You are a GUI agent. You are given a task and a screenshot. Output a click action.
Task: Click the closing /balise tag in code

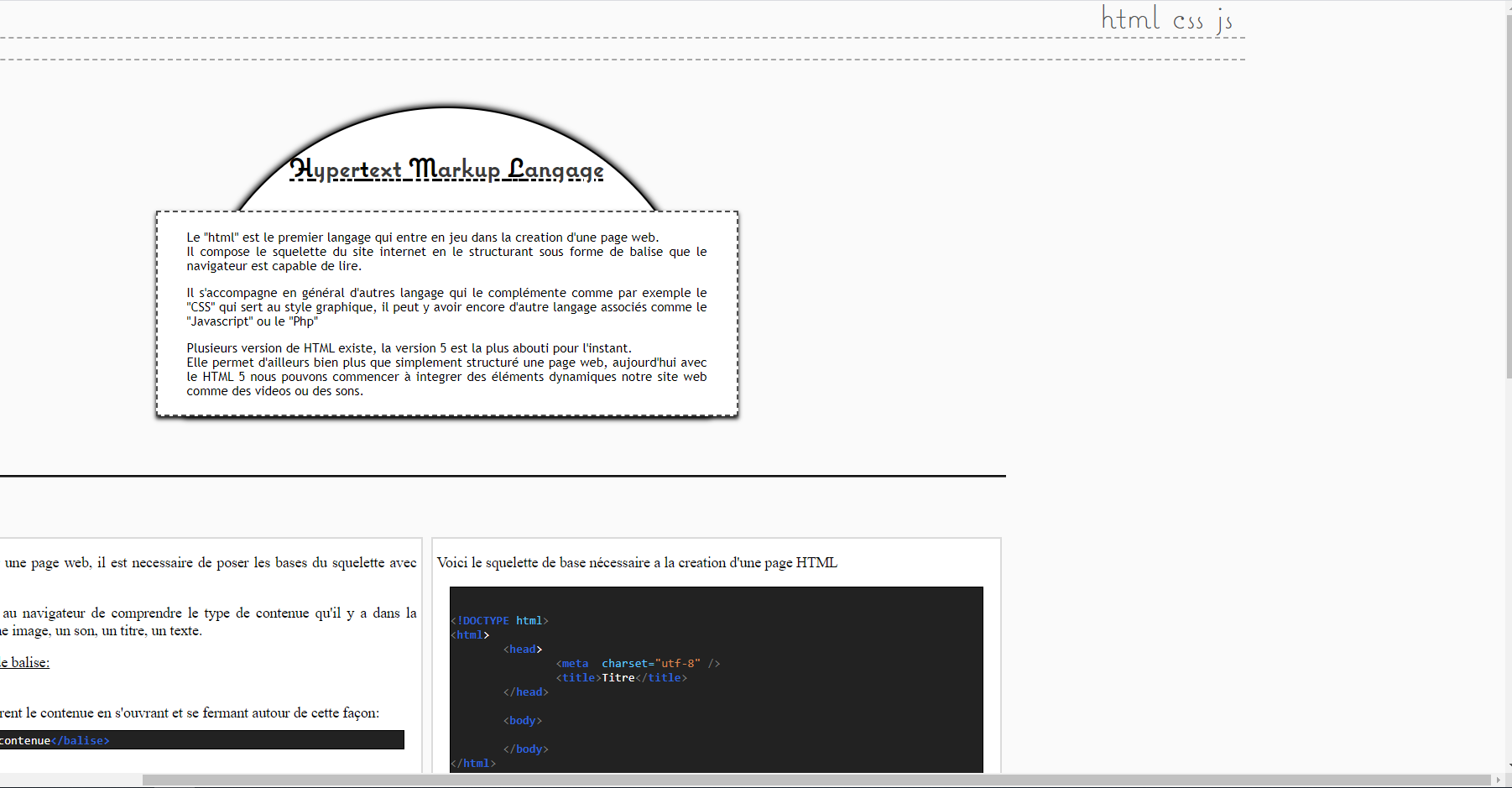pyautogui.click(x=81, y=741)
